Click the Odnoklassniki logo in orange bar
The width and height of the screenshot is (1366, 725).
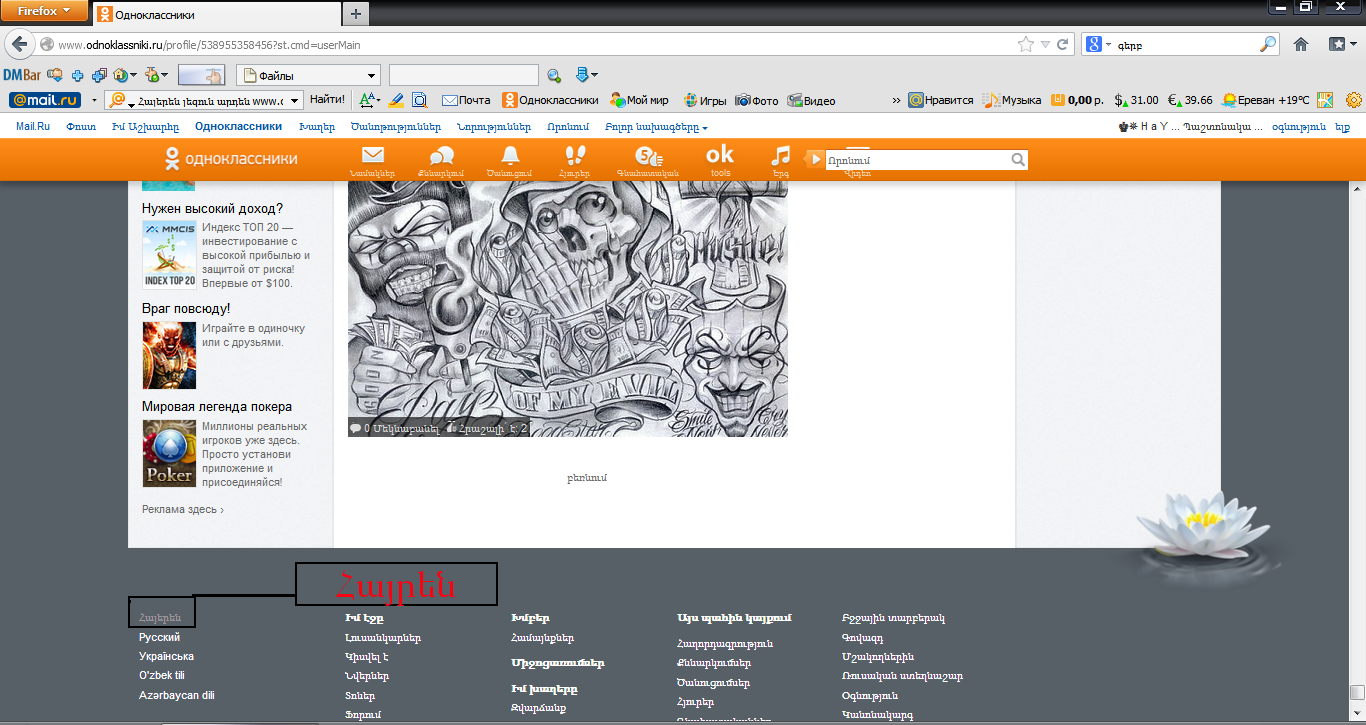pyautogui.click(x=231, y=158)
